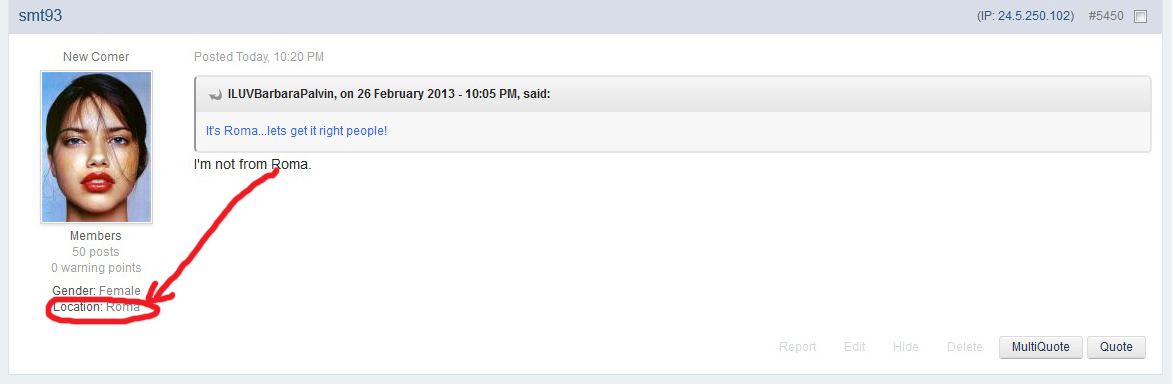Delete the post
This screenshot has width=1173, height=384.
[x=964, y=347]
